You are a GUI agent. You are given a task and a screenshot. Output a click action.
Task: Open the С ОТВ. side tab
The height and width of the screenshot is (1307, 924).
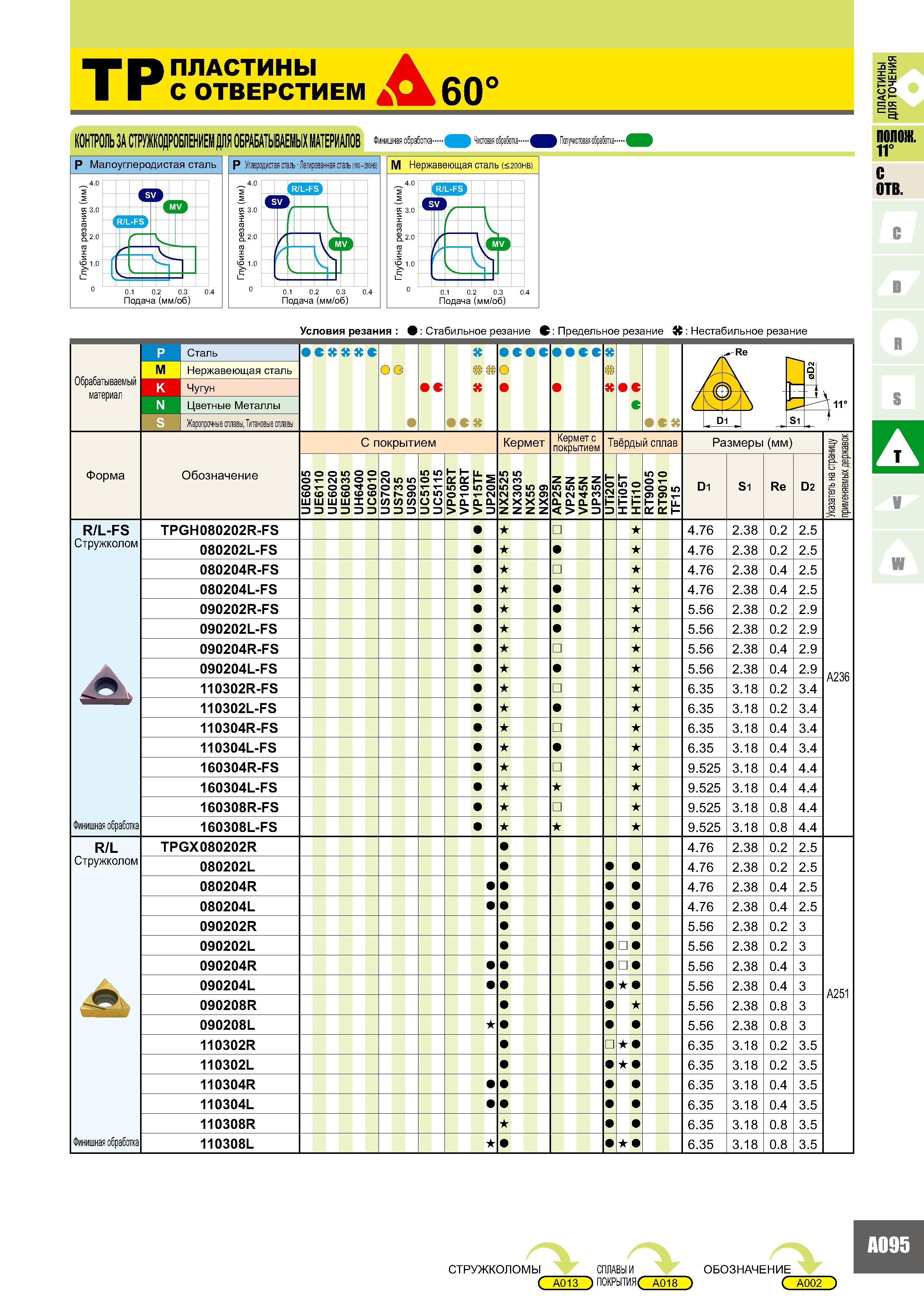pos(897,181)
